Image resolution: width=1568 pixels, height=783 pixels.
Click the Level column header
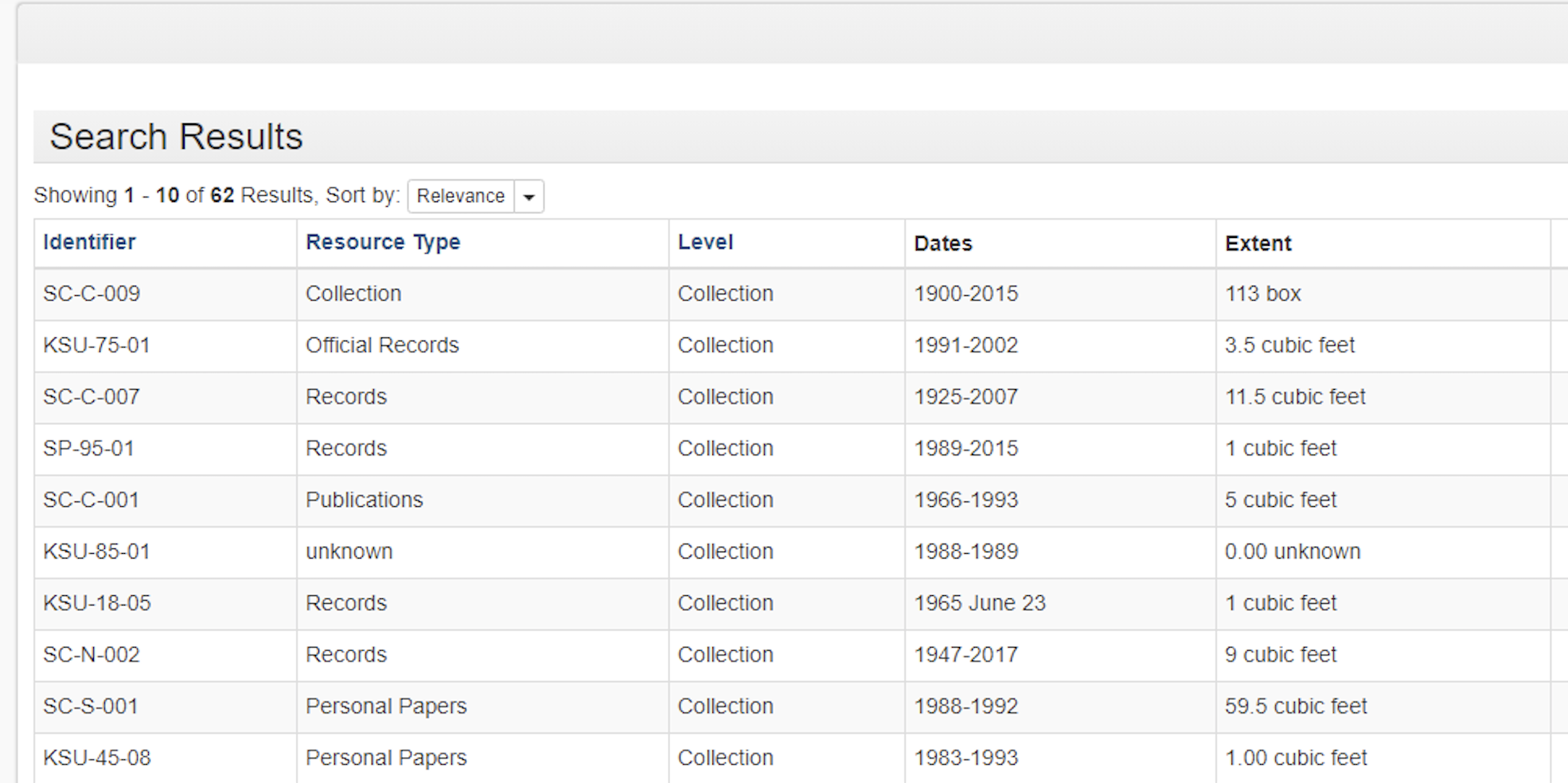(x=705, y=242)
